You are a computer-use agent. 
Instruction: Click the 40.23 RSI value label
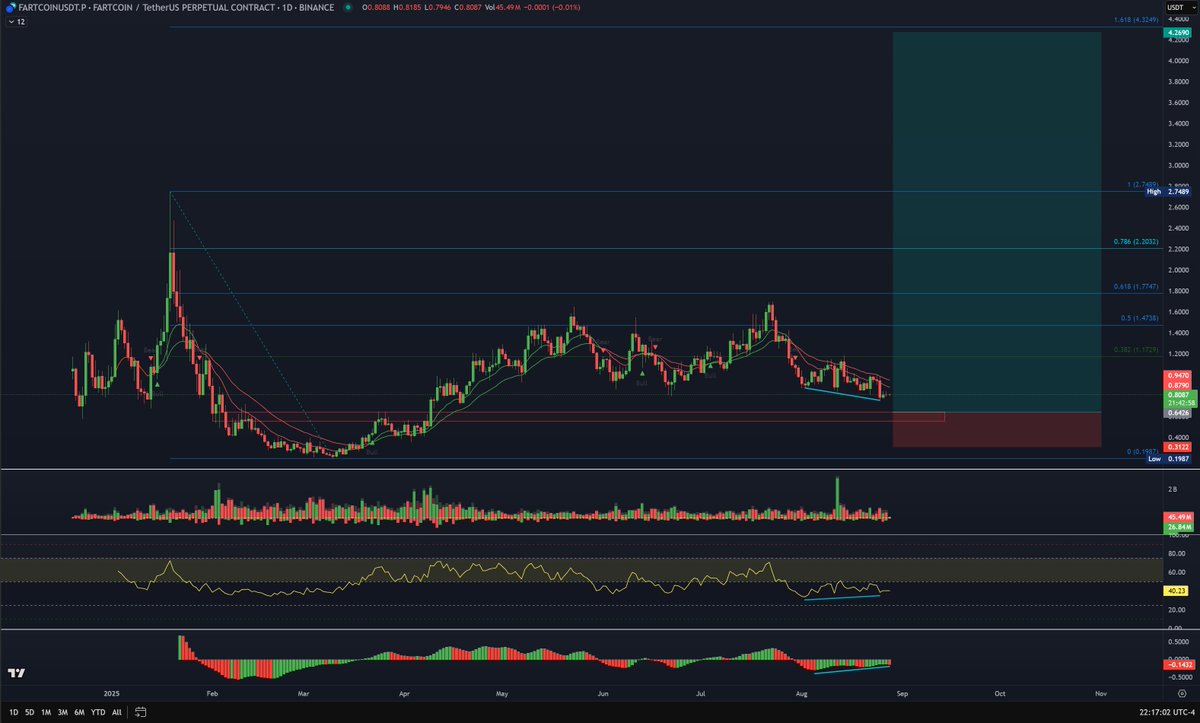[x=1176, y=591]
